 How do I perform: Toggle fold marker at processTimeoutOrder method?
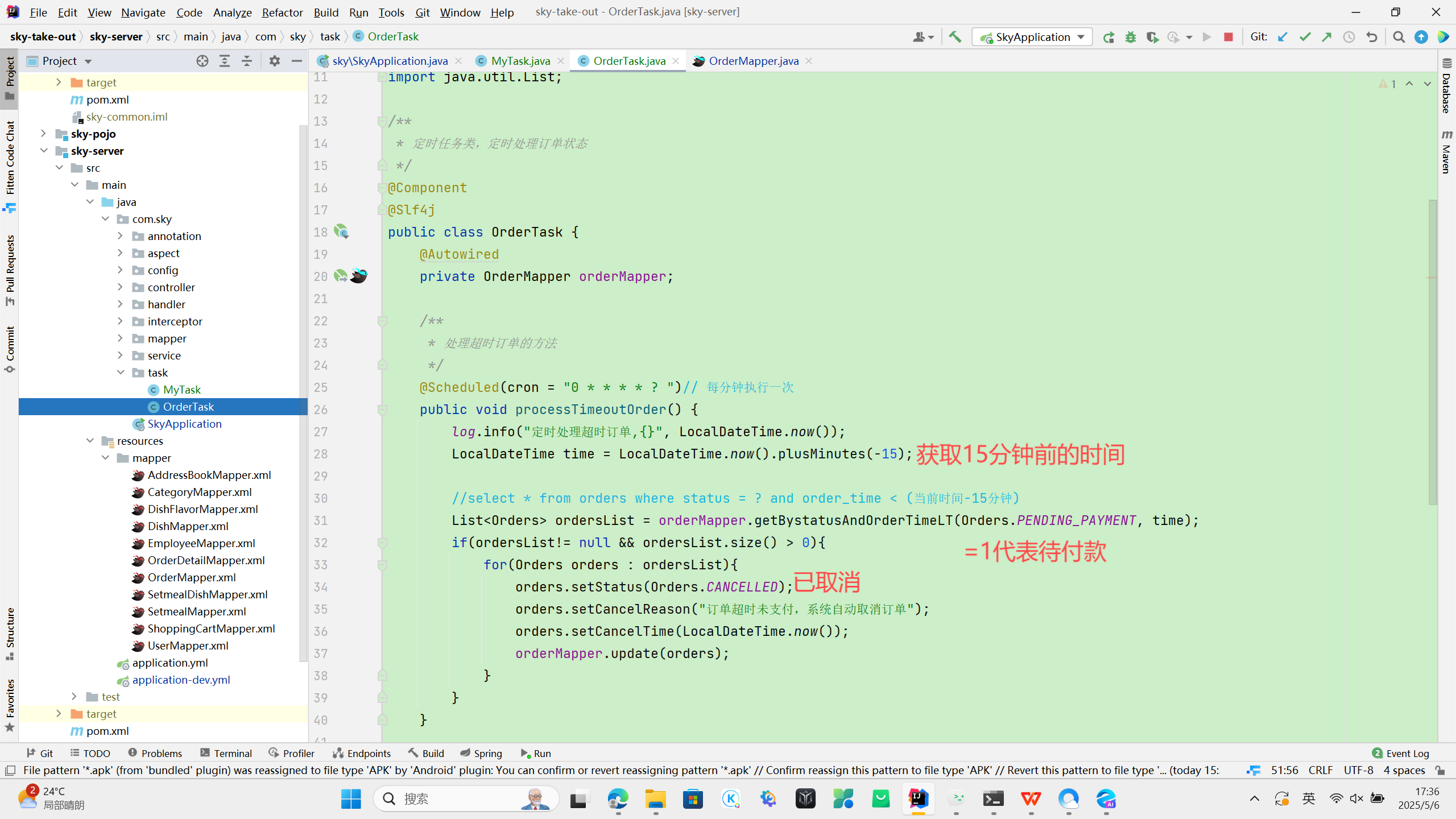[382, 409]
